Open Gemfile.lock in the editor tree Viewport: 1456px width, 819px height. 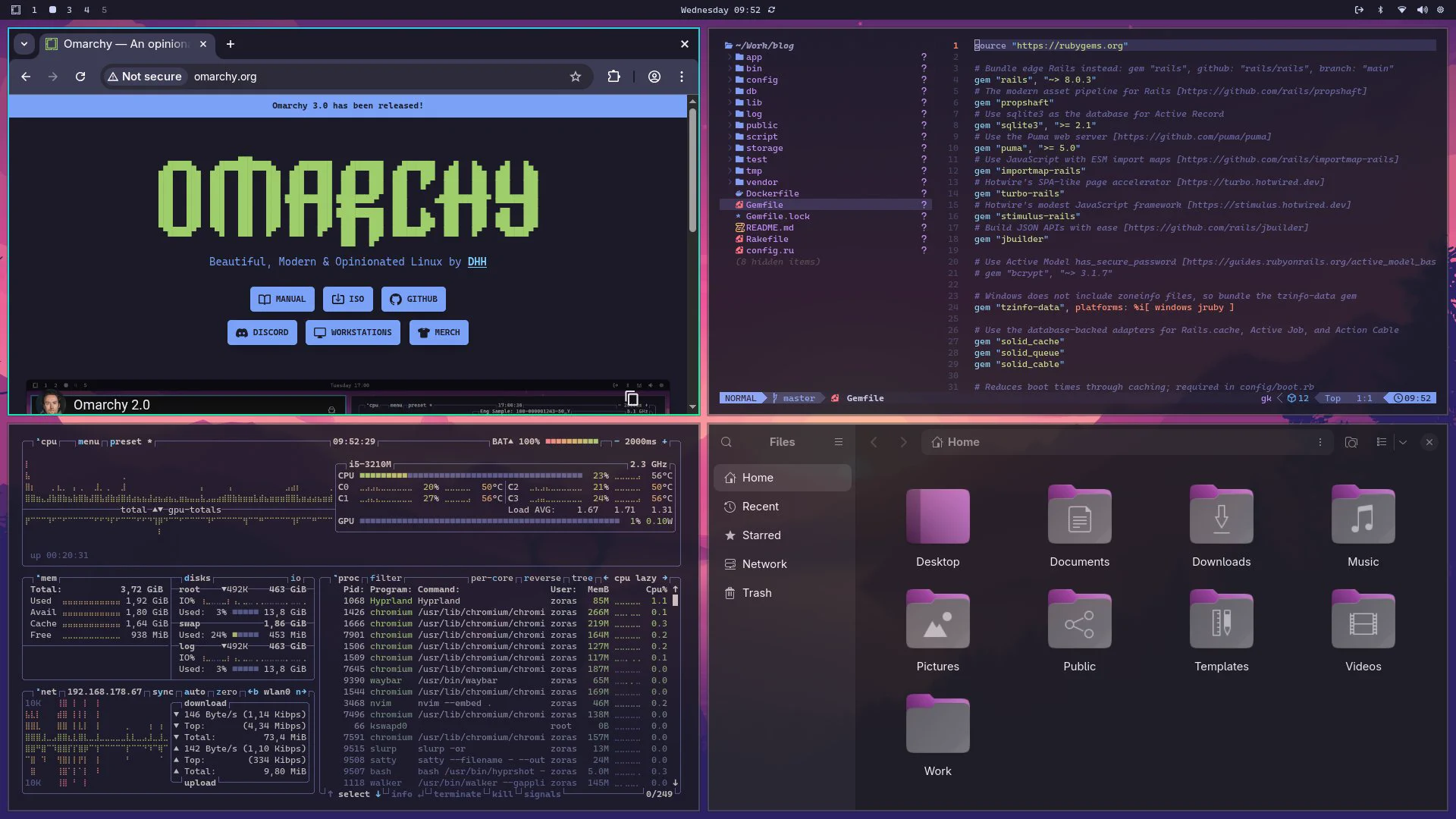click(777, 216)
